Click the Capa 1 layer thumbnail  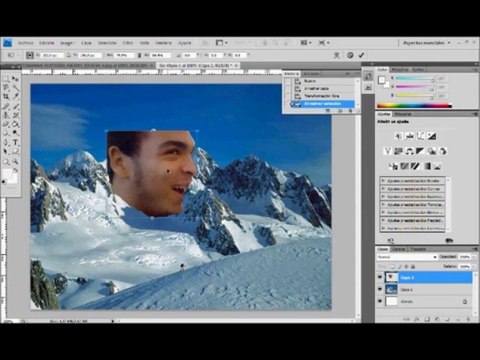coord(391,289)
